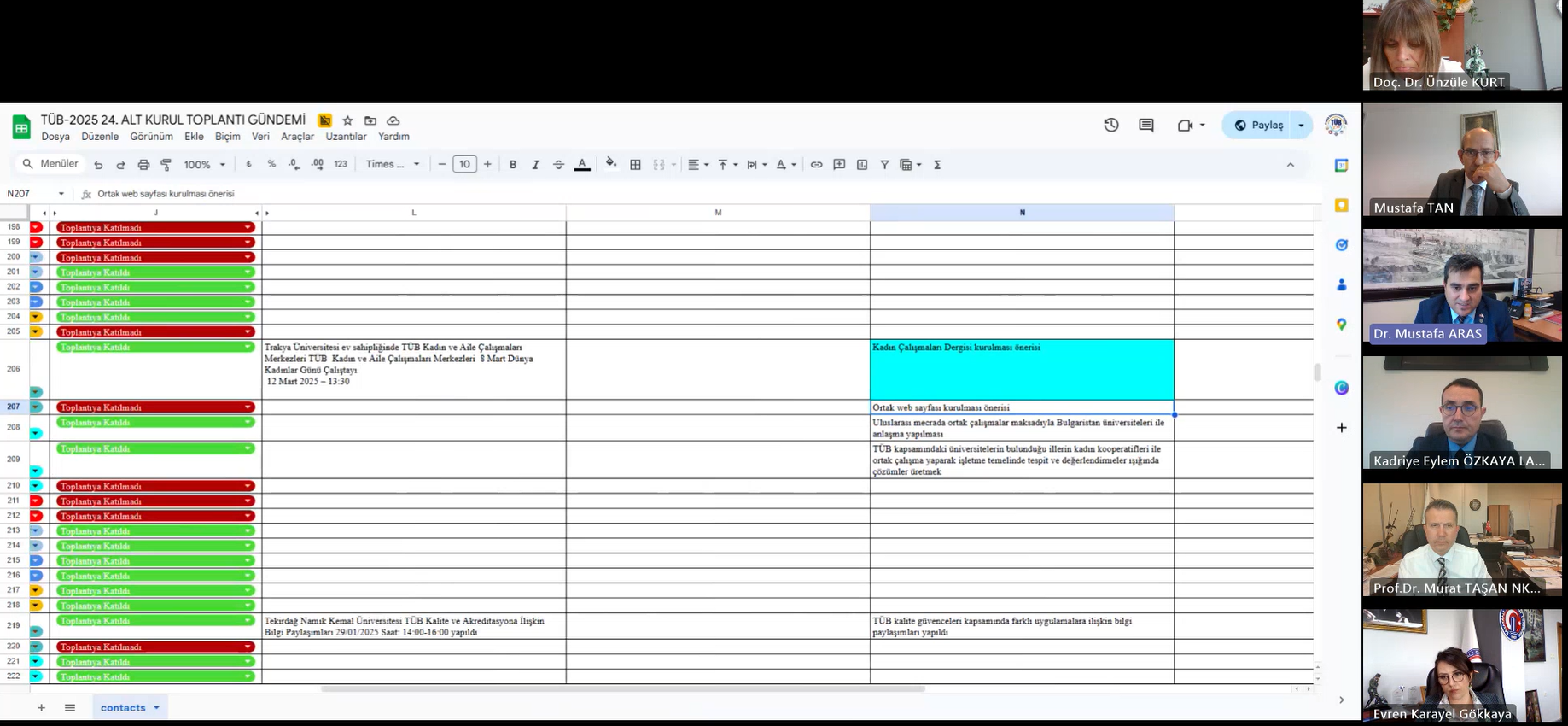Open Google Calendar in side panel
The width and height of the screenshot is (1568, 726).
(x=1341, y=166)
